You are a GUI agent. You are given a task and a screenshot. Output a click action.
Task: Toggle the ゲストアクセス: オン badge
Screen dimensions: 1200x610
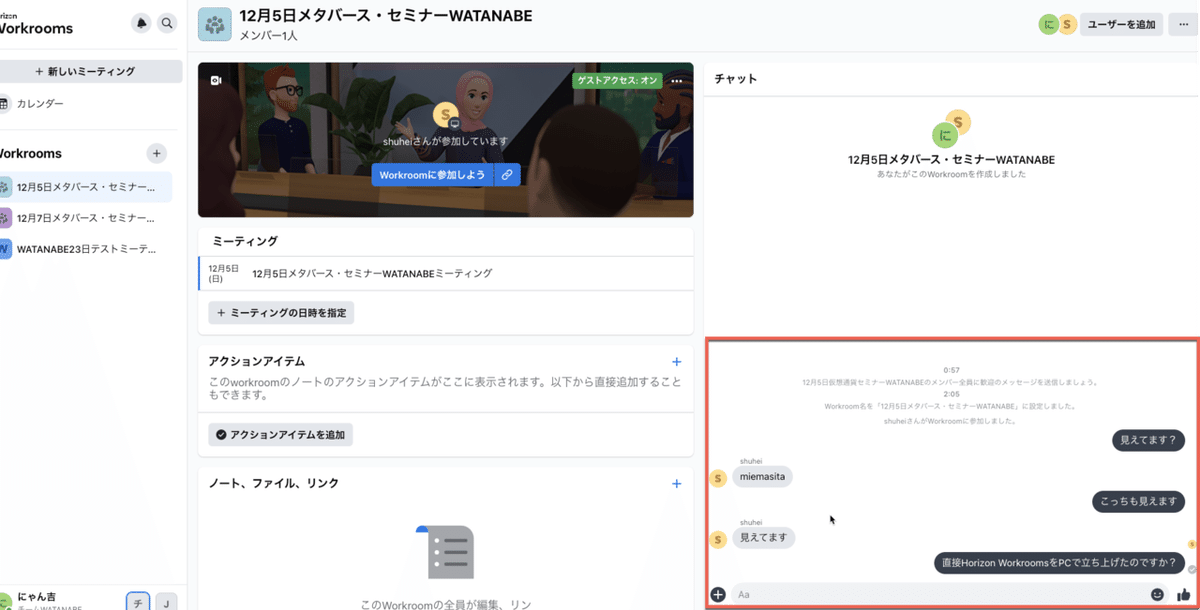pyautogui.click(x=617, y=81)
